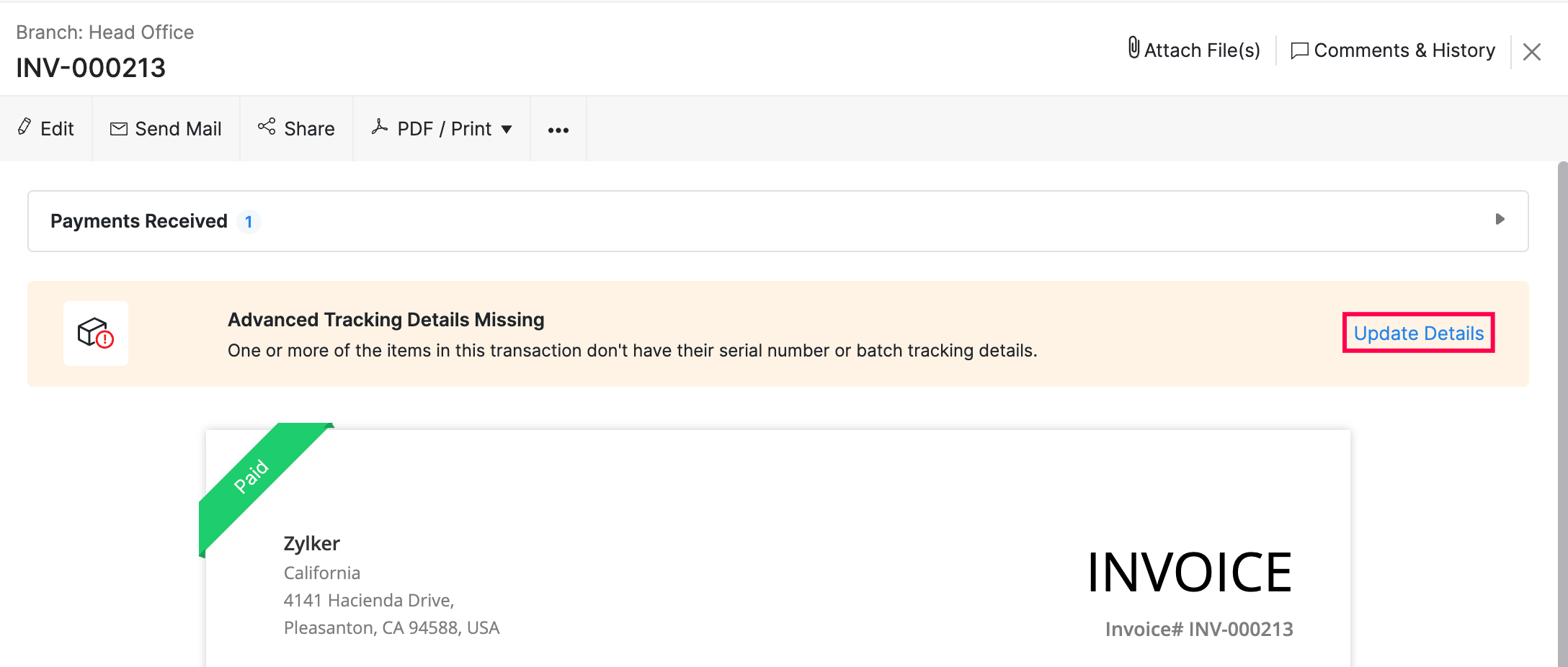Click the package warning icon in tracking banner
1568x667 pixels.
pyautogui.click(x=96, y=333)
